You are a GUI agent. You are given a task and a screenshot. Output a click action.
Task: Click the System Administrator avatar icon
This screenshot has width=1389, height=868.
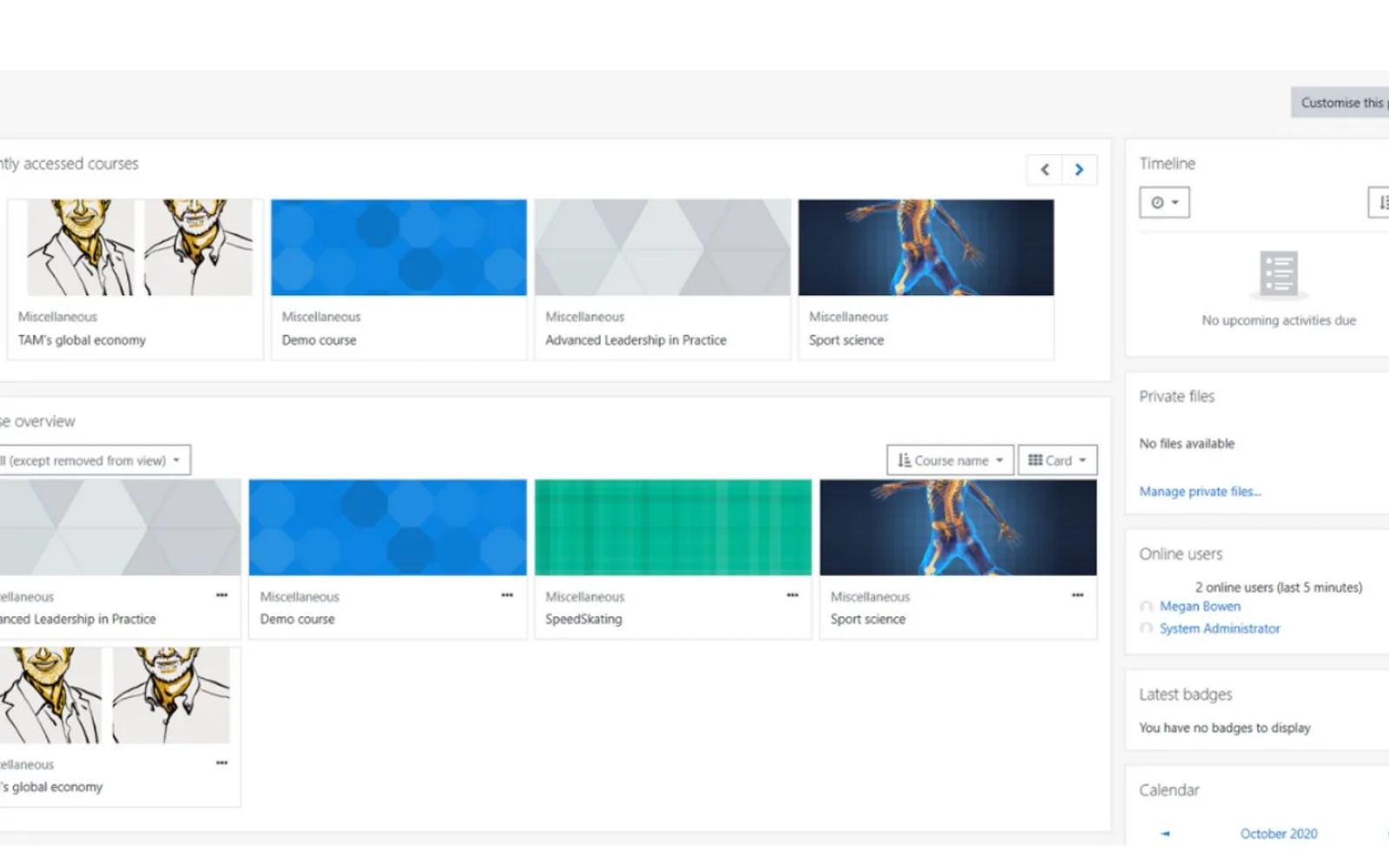point(1147,628)
